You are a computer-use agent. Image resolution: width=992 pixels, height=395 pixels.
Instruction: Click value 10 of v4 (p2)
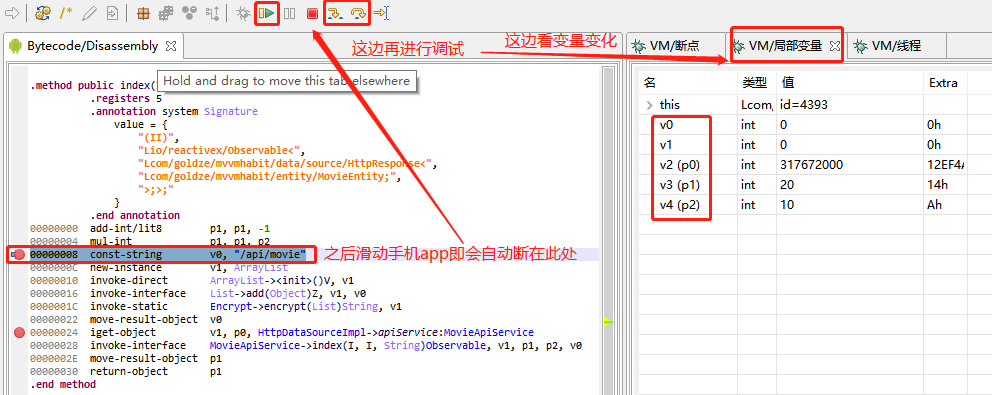click(x=788, y=205)
